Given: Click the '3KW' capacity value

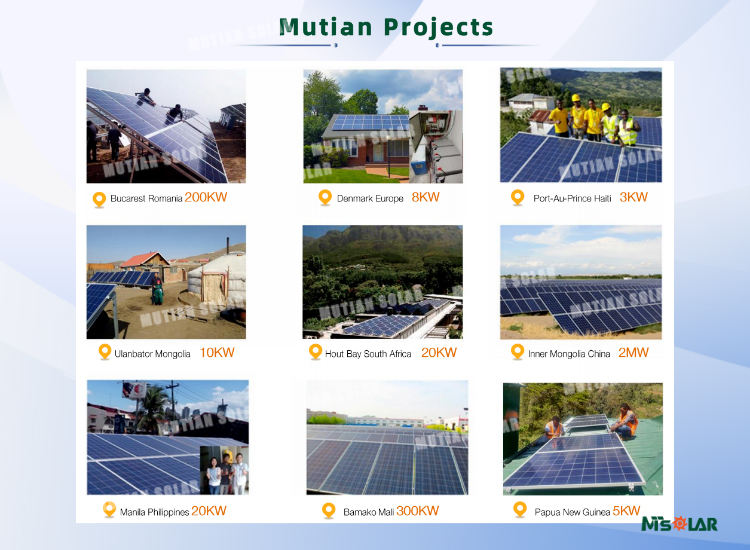Looking at the screenshot, I should [633, 197].
